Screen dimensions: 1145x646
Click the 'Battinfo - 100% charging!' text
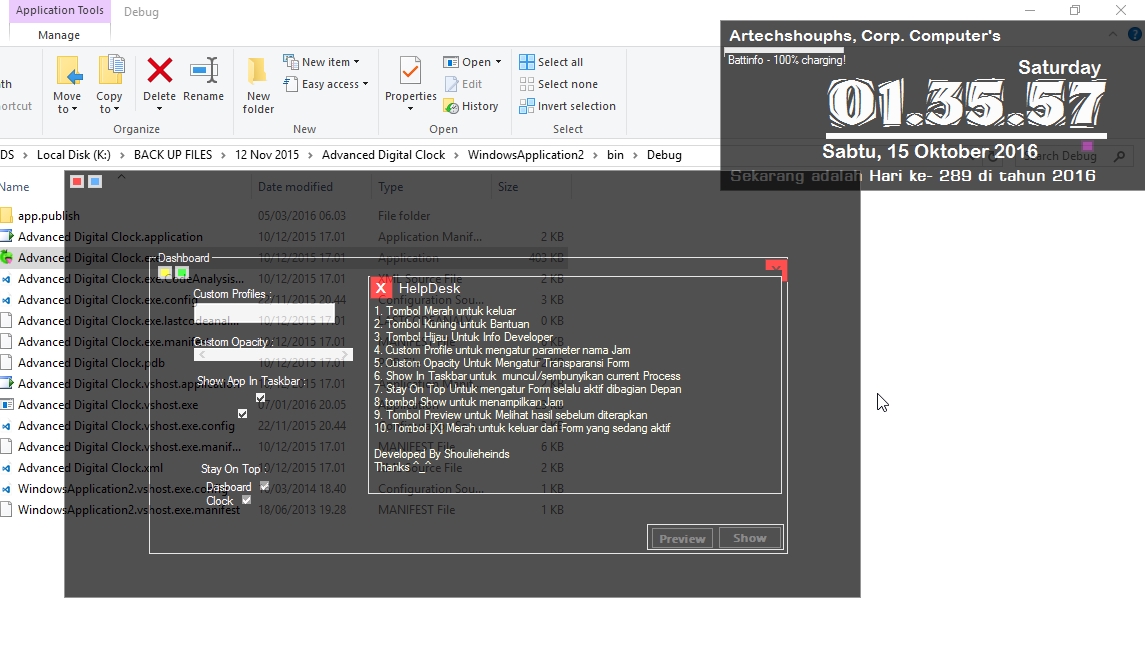click(x=786, y=60)
